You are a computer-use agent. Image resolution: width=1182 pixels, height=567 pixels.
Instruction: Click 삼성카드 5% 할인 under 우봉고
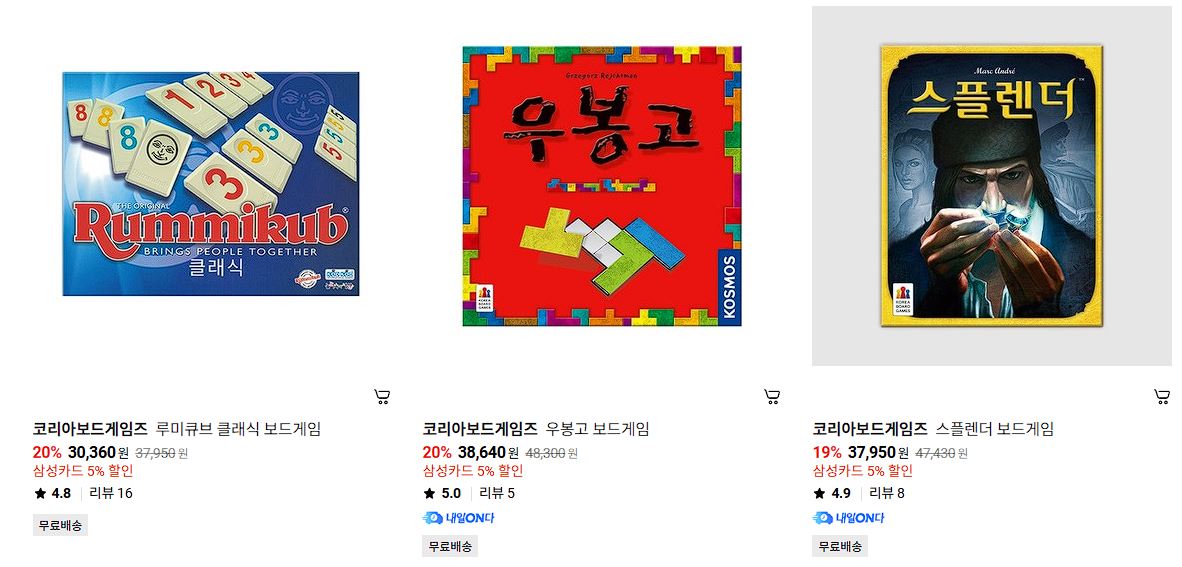point(473,471)
